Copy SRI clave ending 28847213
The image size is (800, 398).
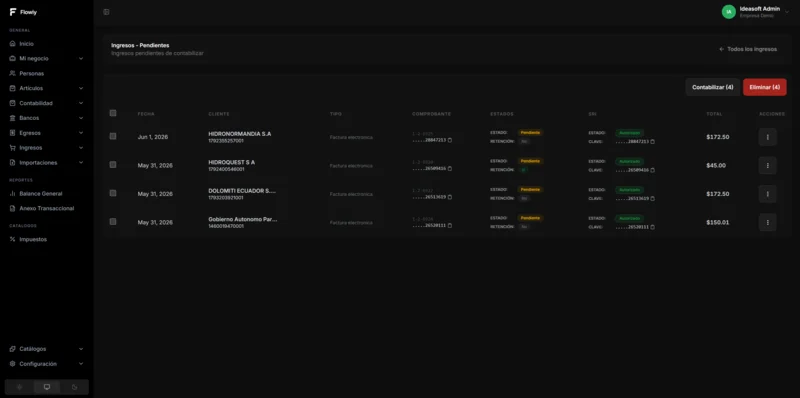[653, 142]
